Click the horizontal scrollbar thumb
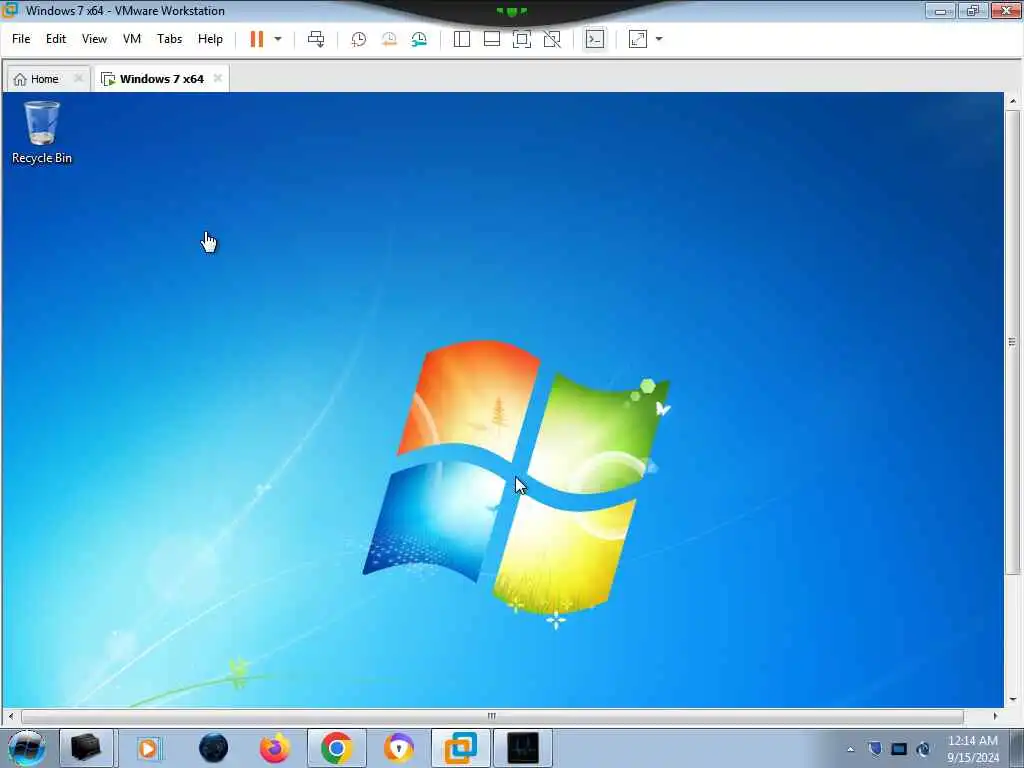Viewport: 1024px width, 768px height. (x=492, y=716)
